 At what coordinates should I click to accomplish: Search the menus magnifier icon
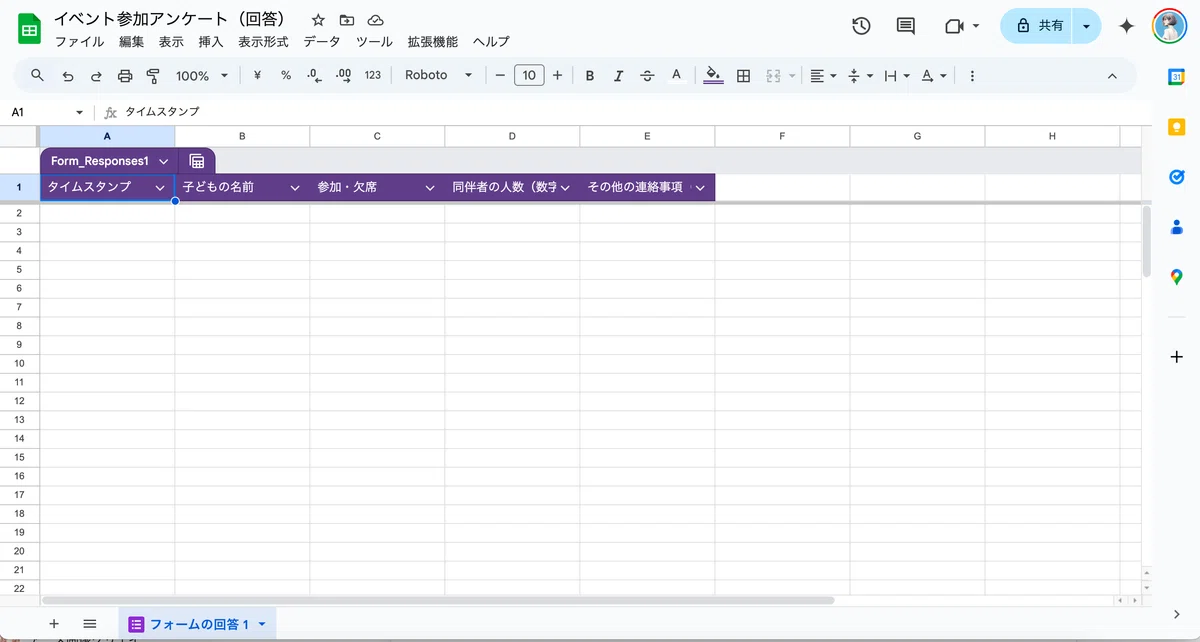[x=38, y=75]
